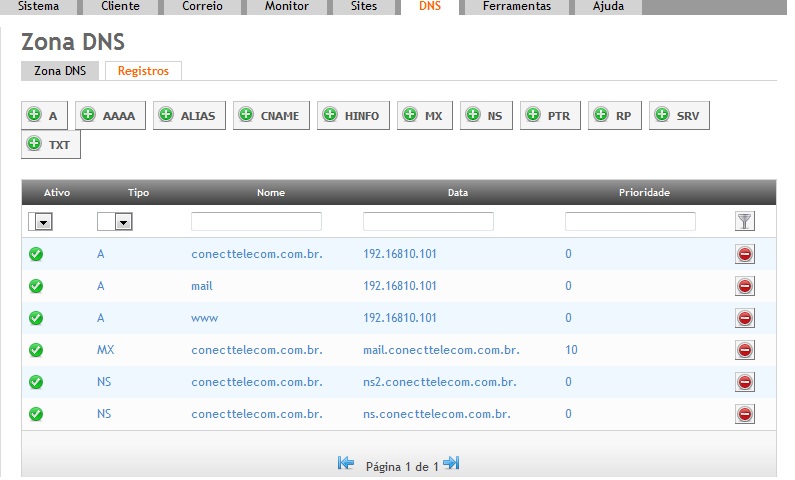The width and height of the screenshot is (795, 480).
Task: Open the Tipo filter dropdown
Action: click(115, 221)
